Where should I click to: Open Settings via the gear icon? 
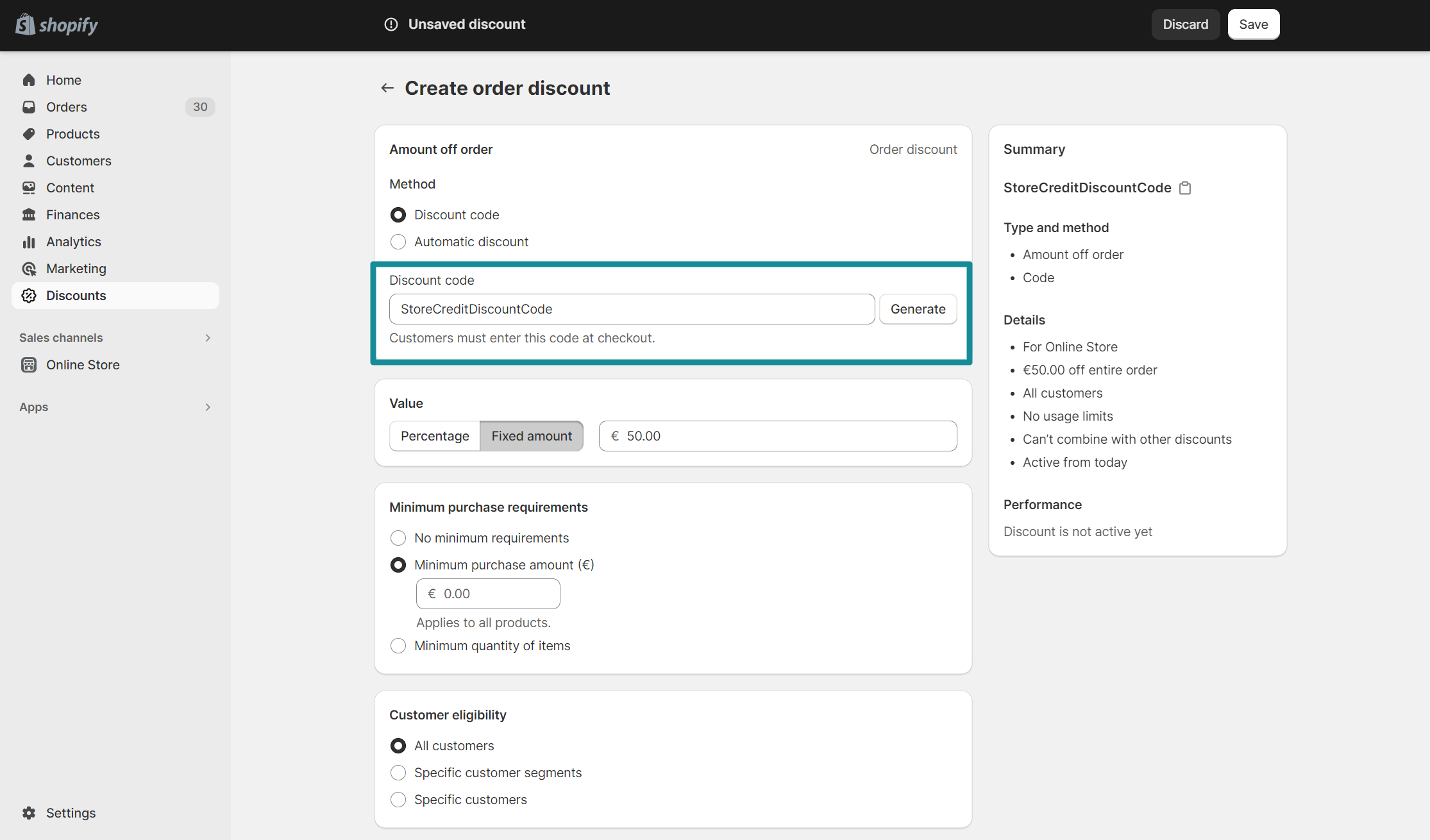click(29, 813)
